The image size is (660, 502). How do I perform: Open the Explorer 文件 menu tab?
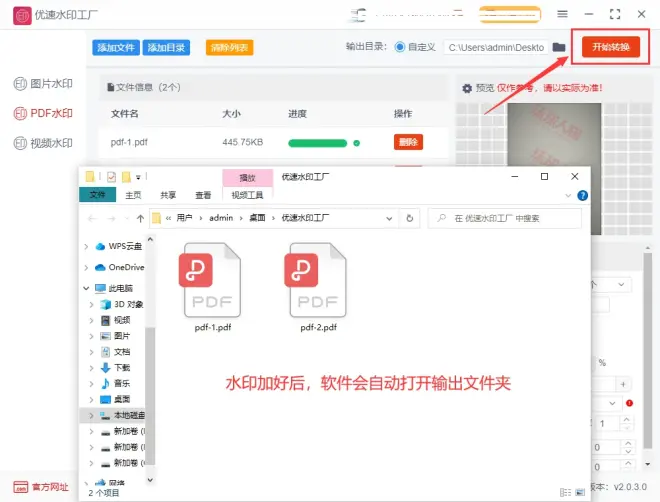[97, 195]
